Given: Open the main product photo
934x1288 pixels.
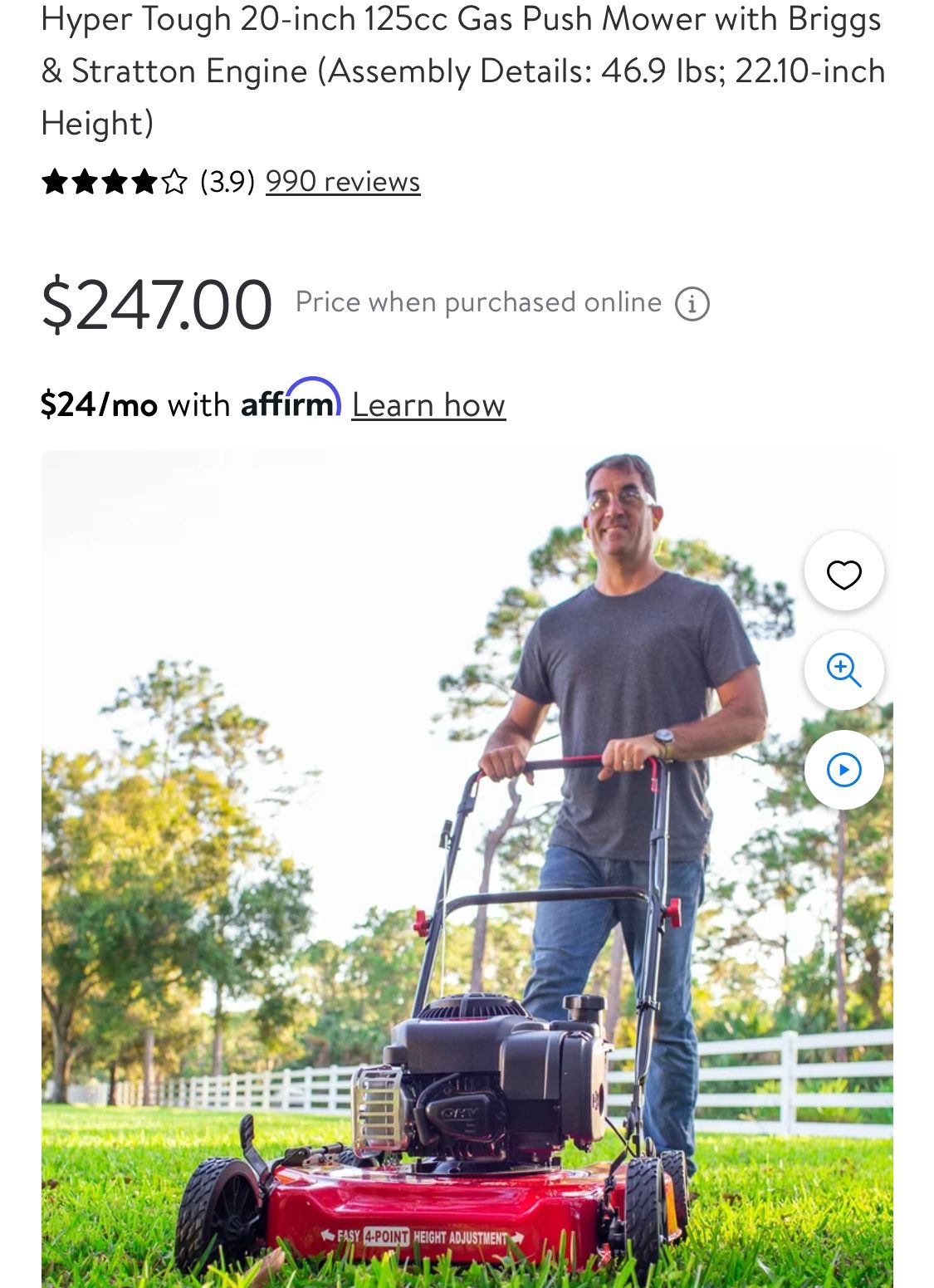Looking at the screenshot, I should pos(467,869).
